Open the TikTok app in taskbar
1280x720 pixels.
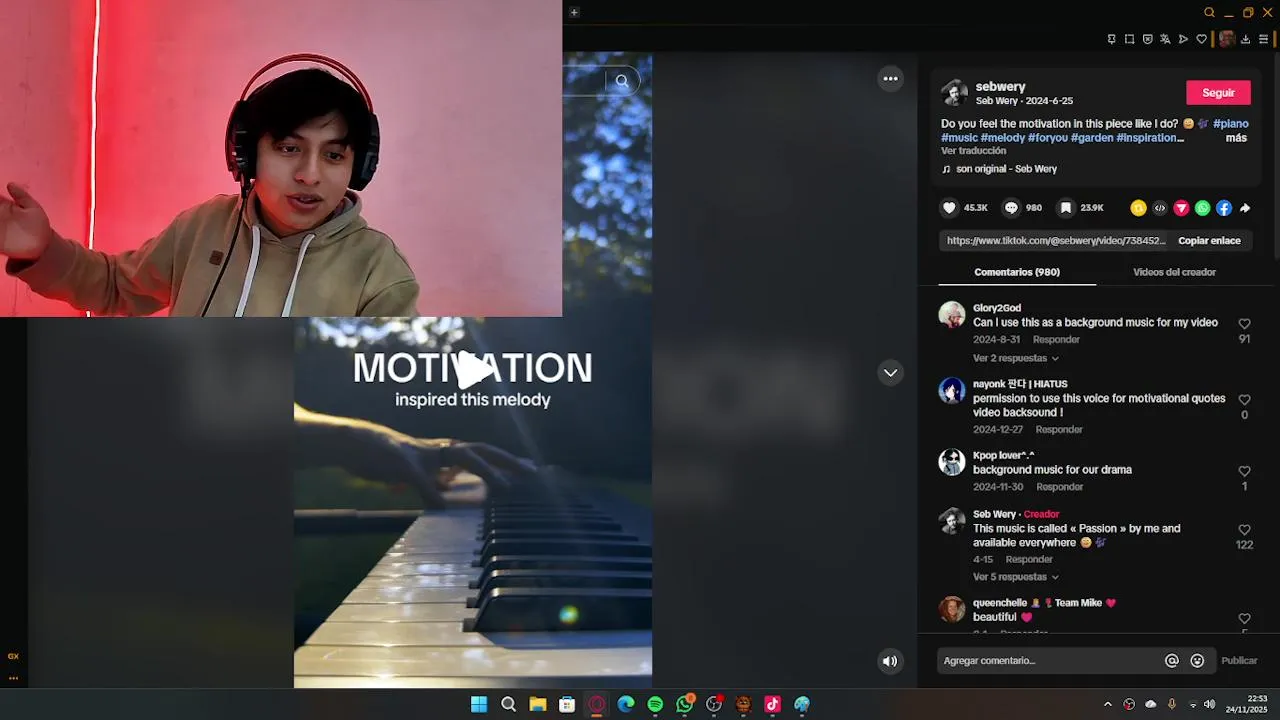[x=772, y=704]
